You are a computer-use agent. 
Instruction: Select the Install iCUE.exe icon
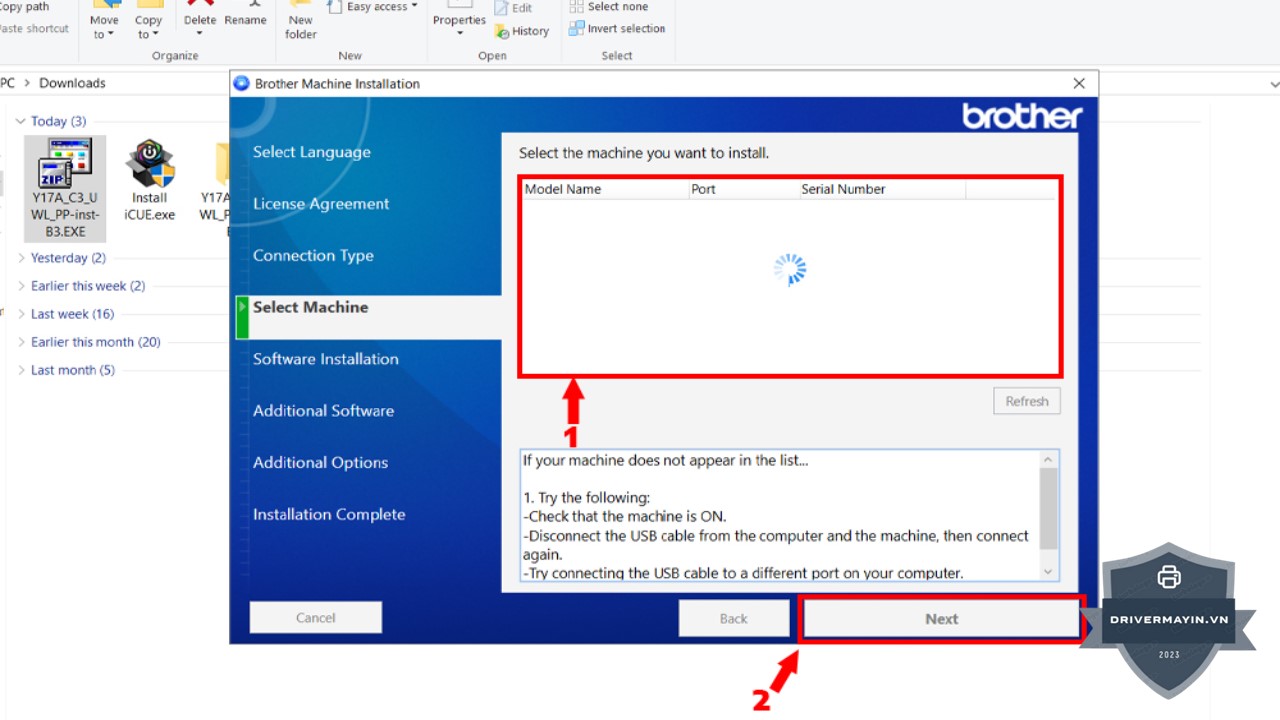(x=150, y=165)
